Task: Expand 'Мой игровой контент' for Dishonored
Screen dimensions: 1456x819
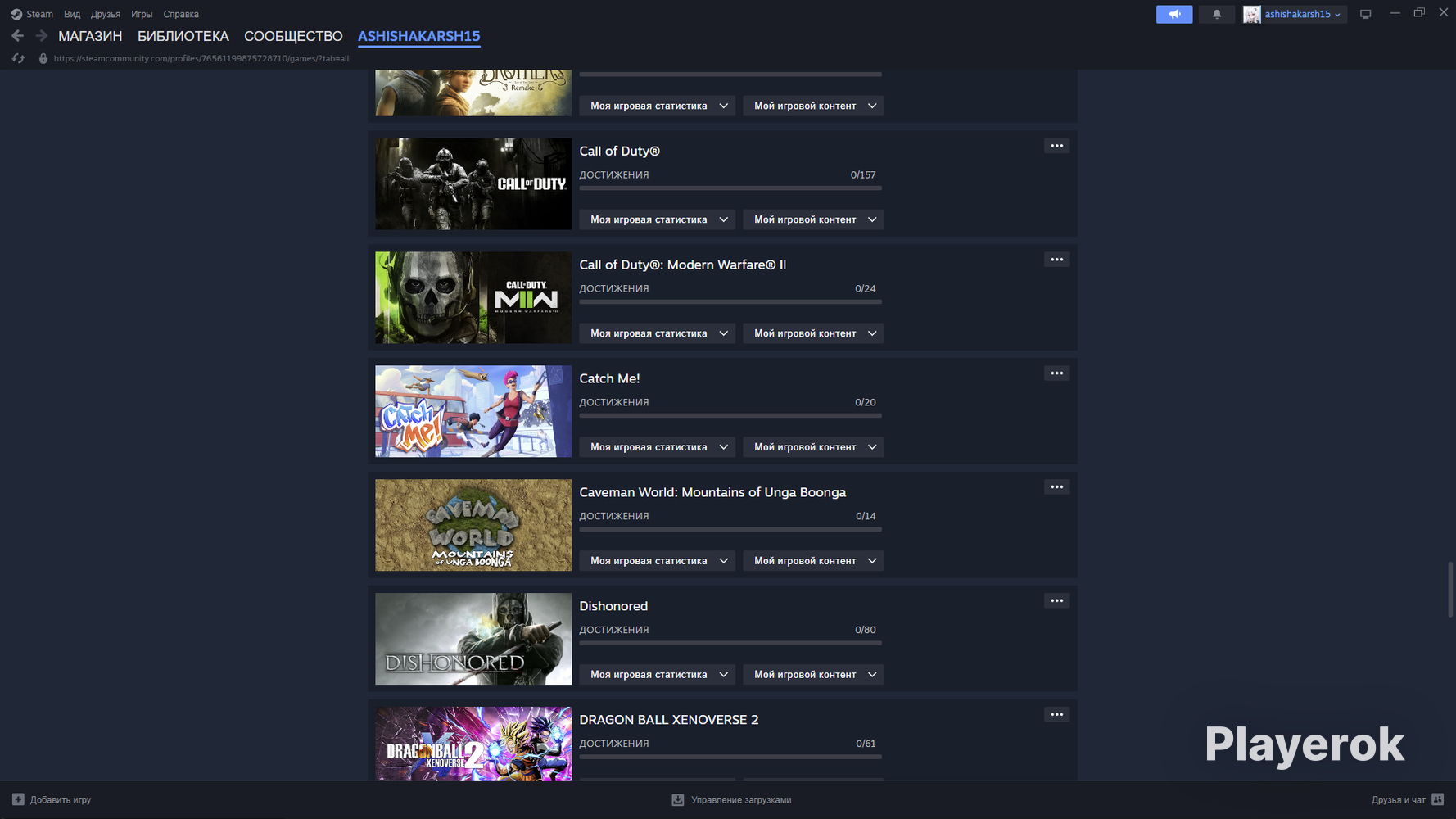Action: 813,675
